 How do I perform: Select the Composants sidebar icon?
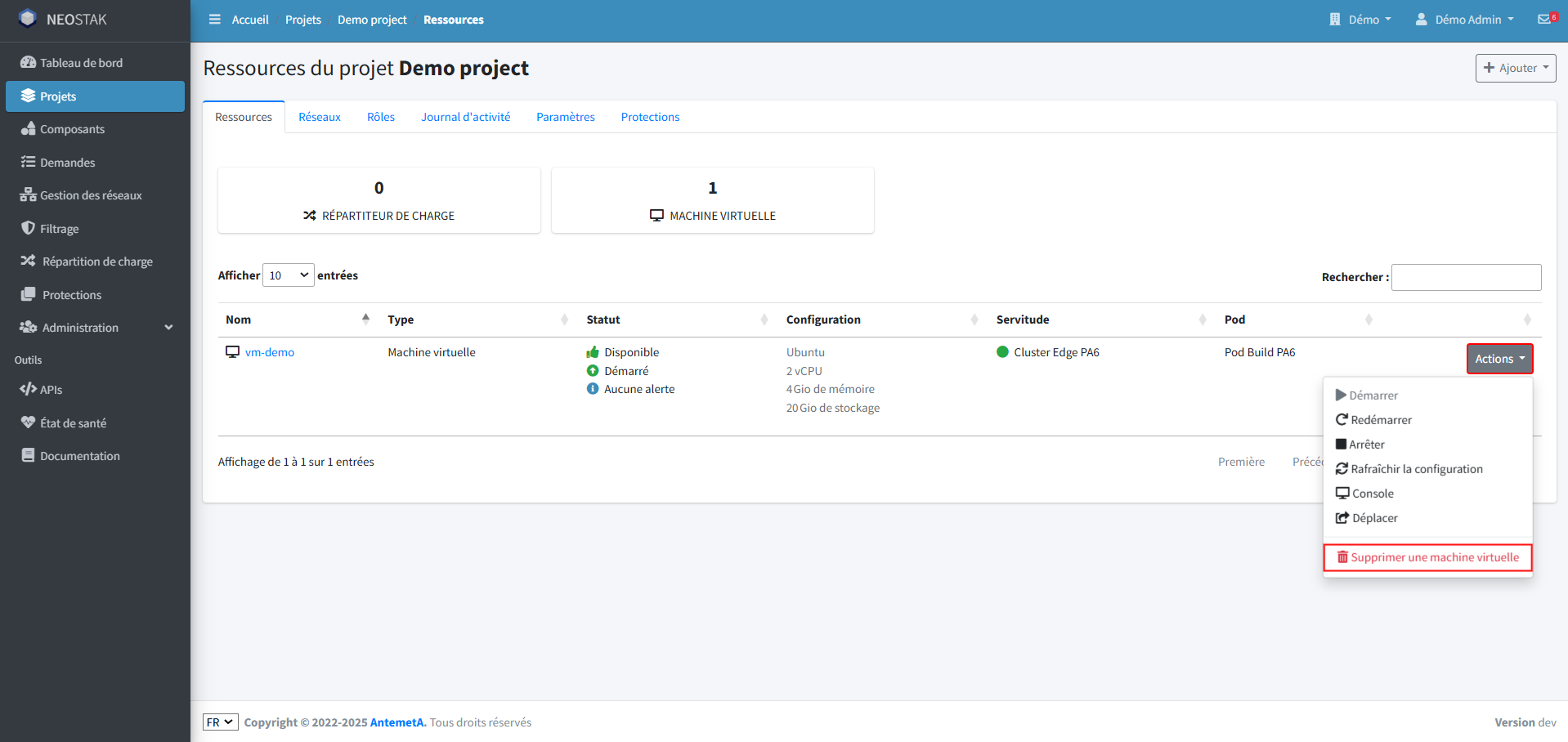coord(29,129)
